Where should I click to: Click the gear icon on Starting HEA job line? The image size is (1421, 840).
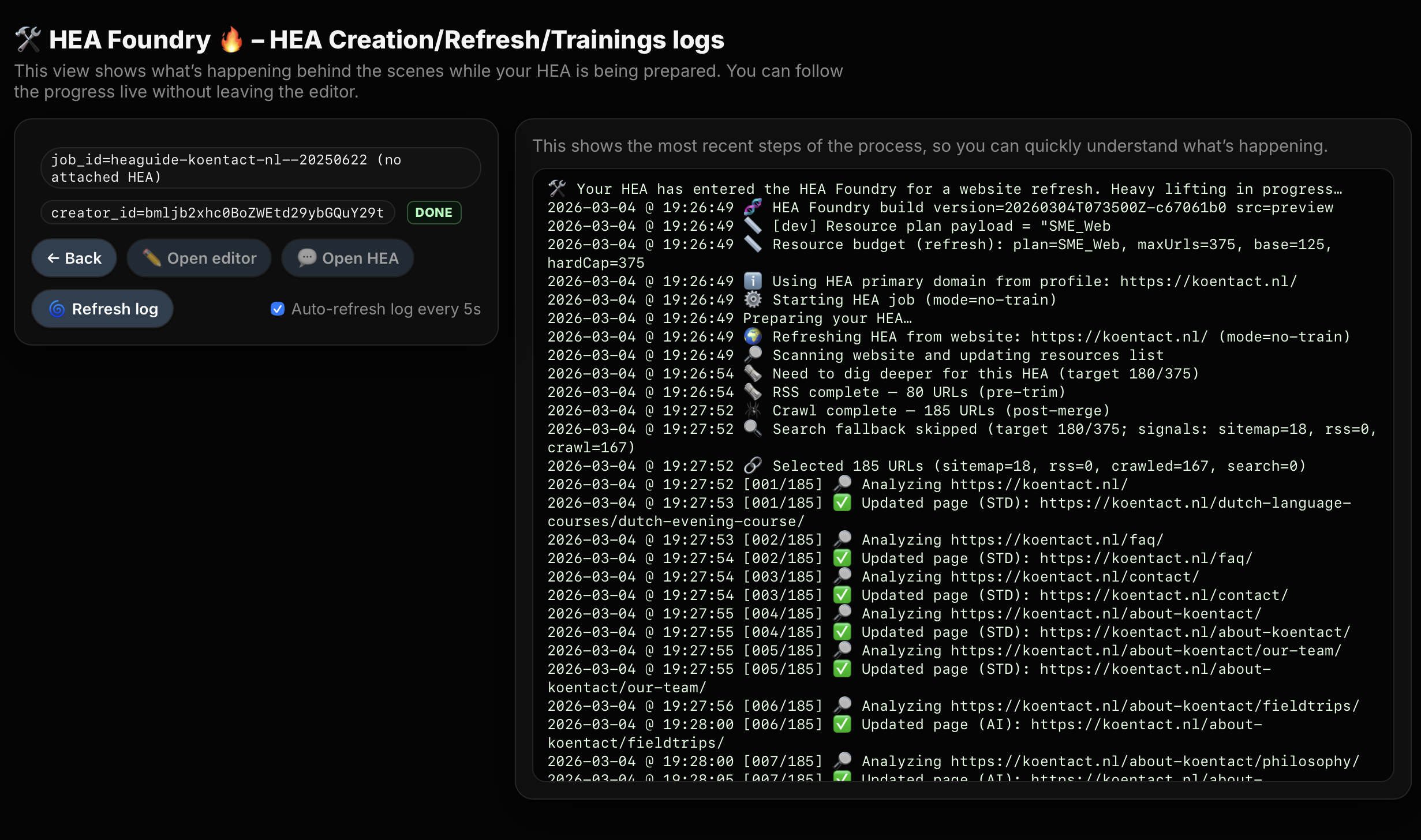coord(753,299)
